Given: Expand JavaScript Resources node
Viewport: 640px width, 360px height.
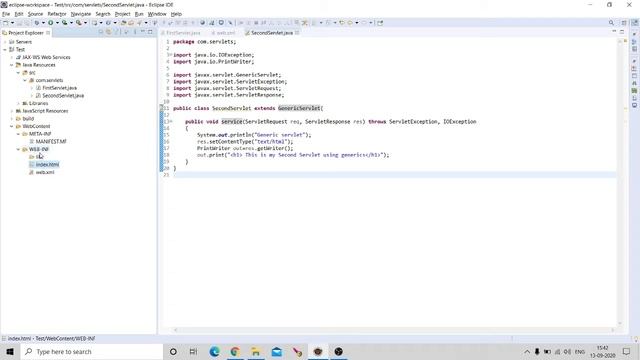Looking at the screenshot, I should (12, 111).
